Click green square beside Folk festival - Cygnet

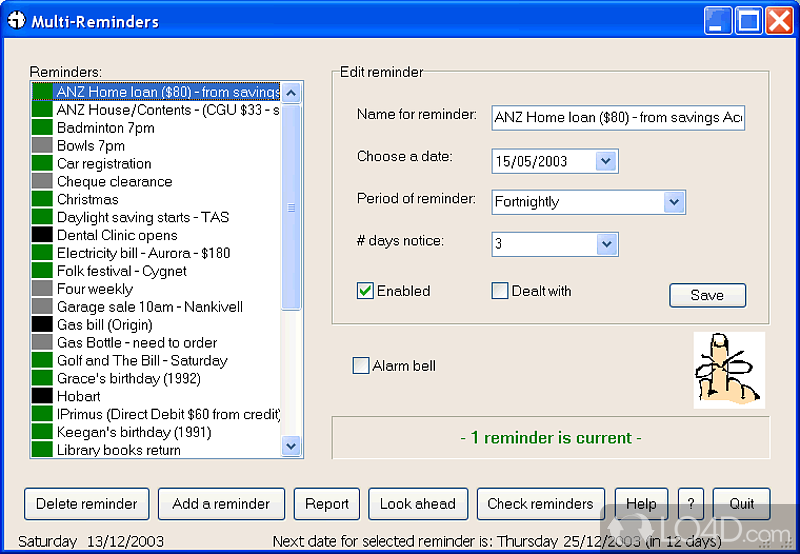42,271
